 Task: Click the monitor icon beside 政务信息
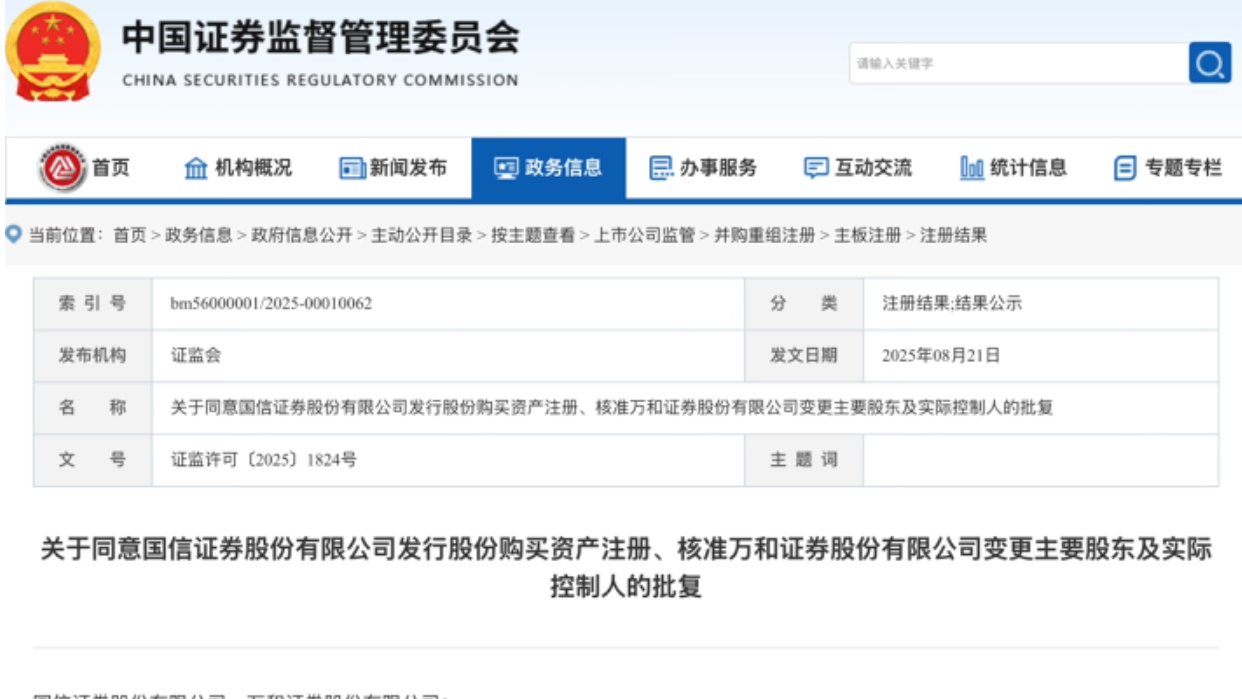coord(506,169)
